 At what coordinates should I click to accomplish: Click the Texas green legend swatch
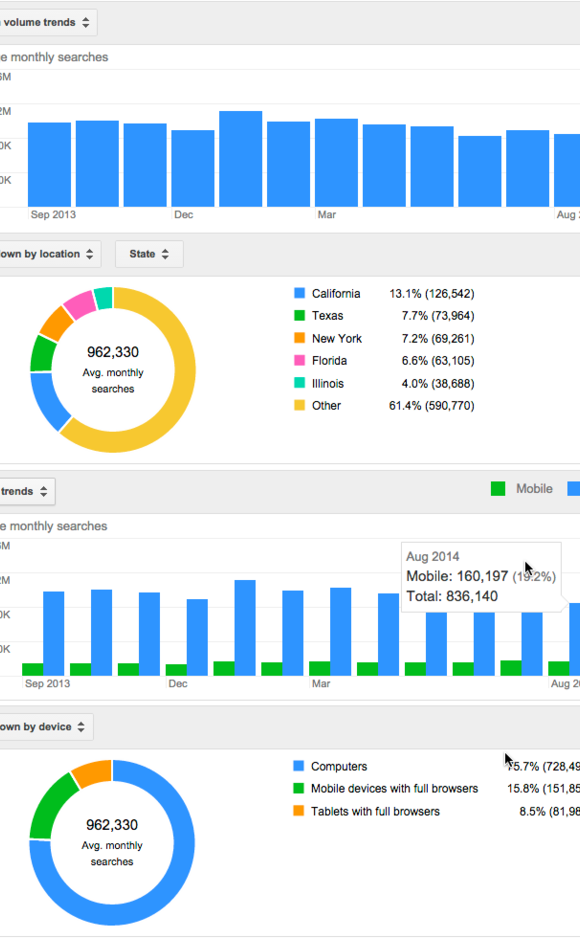click(300, 315)
